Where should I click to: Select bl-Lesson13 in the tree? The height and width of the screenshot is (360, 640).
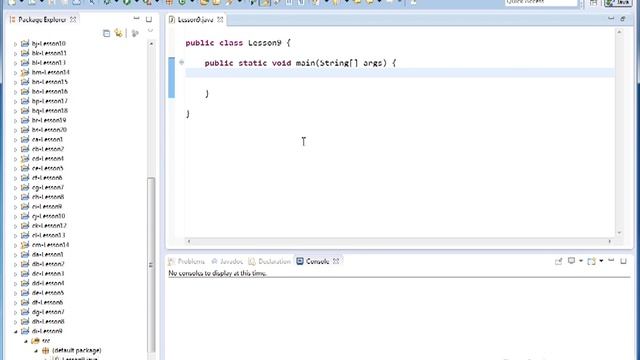tap(49, 62)
